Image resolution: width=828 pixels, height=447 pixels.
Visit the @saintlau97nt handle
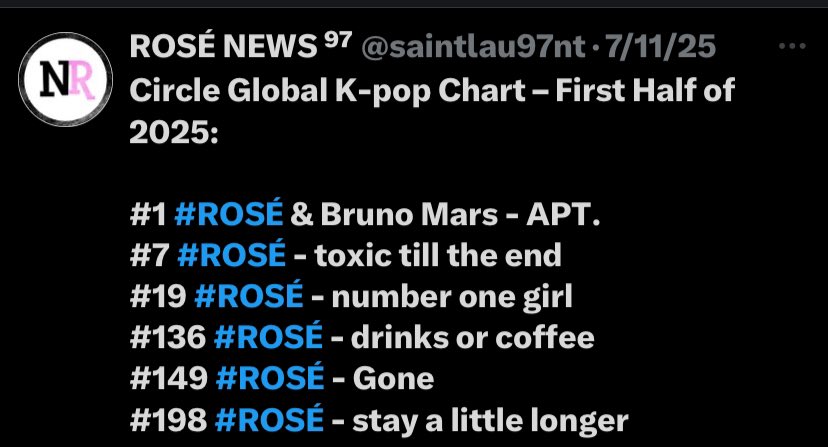[474, 48]
